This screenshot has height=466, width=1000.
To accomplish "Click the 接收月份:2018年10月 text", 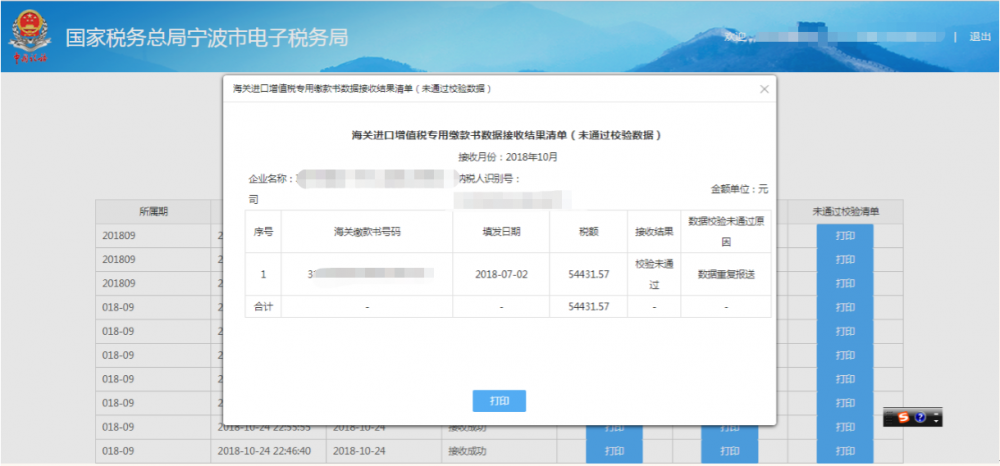I will point(508,157).
